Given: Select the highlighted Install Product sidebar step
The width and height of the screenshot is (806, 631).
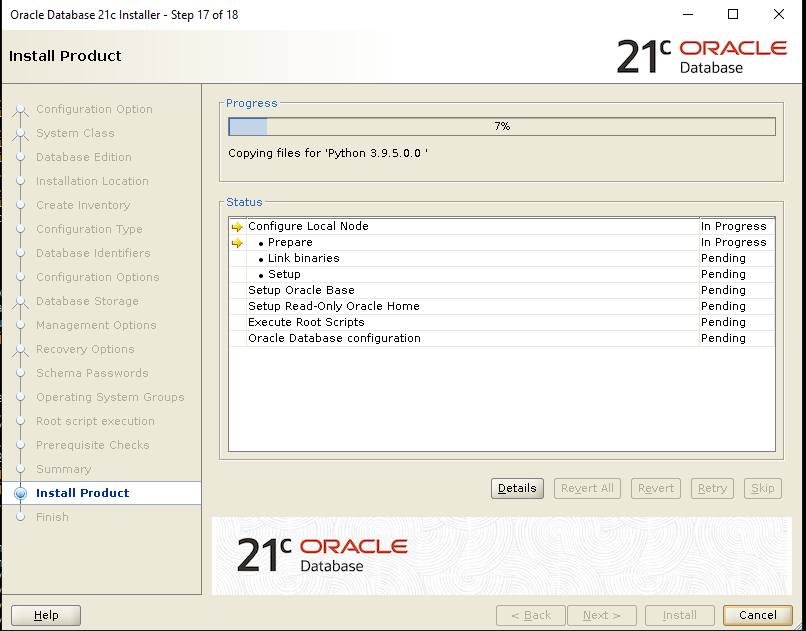Looking at the screenshot, I should pyautogui.click(x=101, y=493).
